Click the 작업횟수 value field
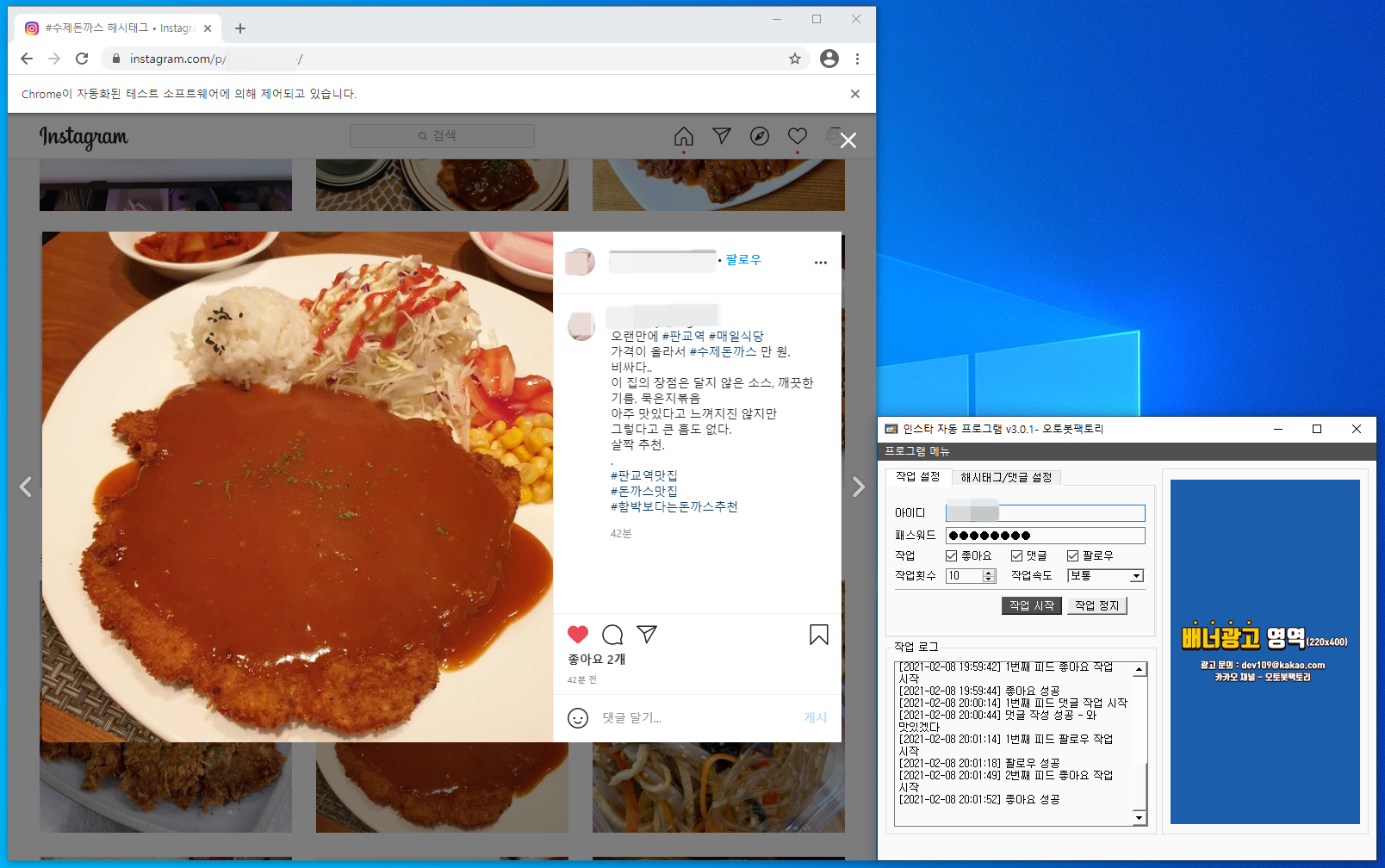 coord(964,576)
